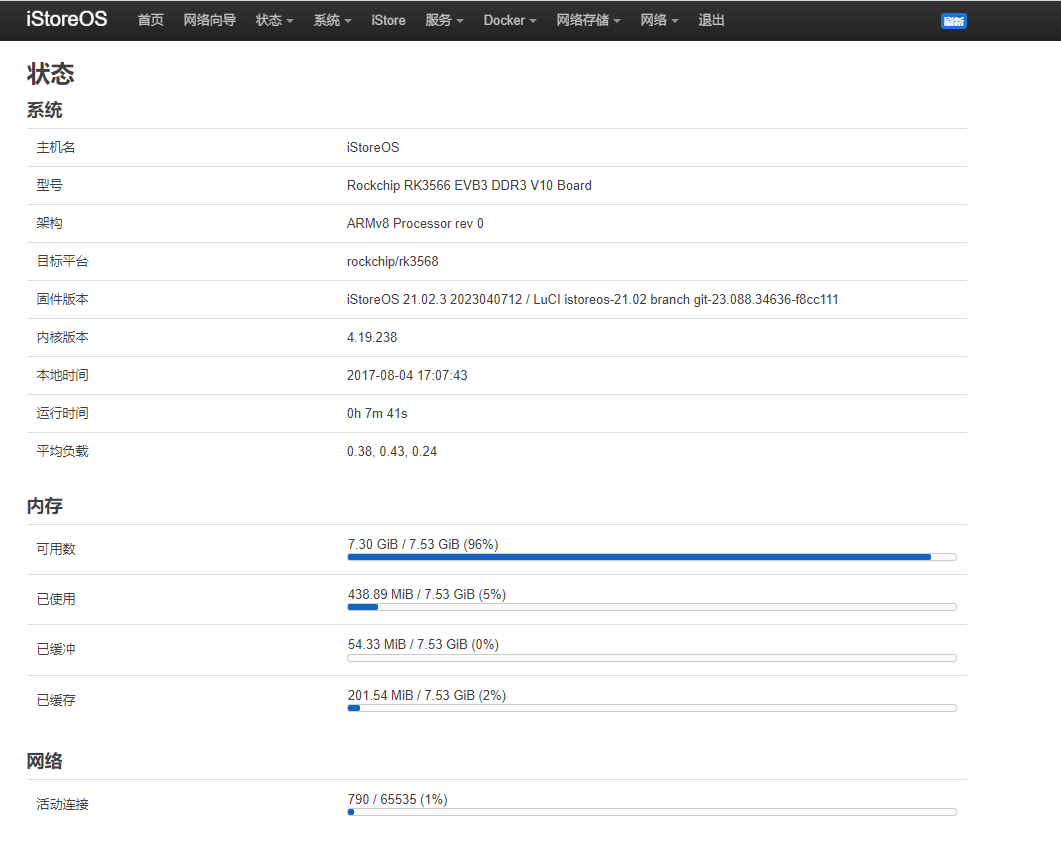
Task: Click 退出 to log out
Action: (712, 20)
